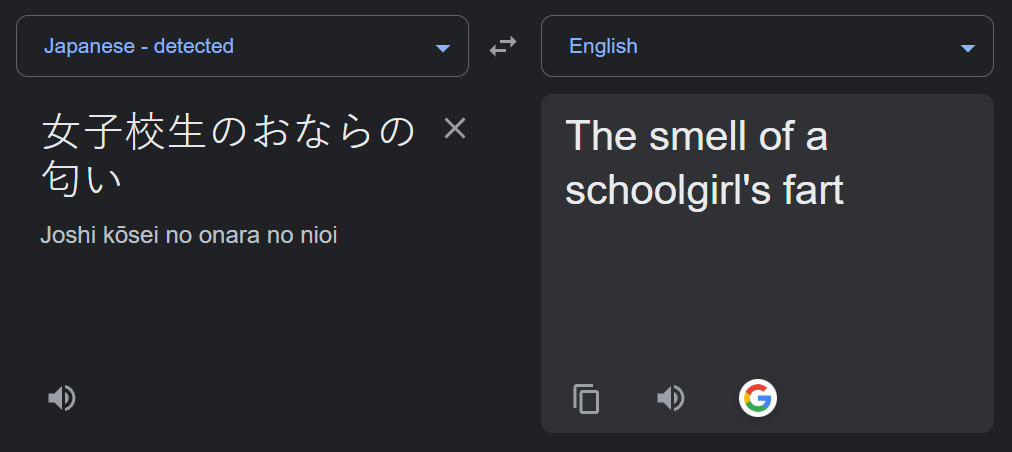This screenshot has width=1012, height=452.
Task: Click the Google logo icon
Action: tap(758, 398)
